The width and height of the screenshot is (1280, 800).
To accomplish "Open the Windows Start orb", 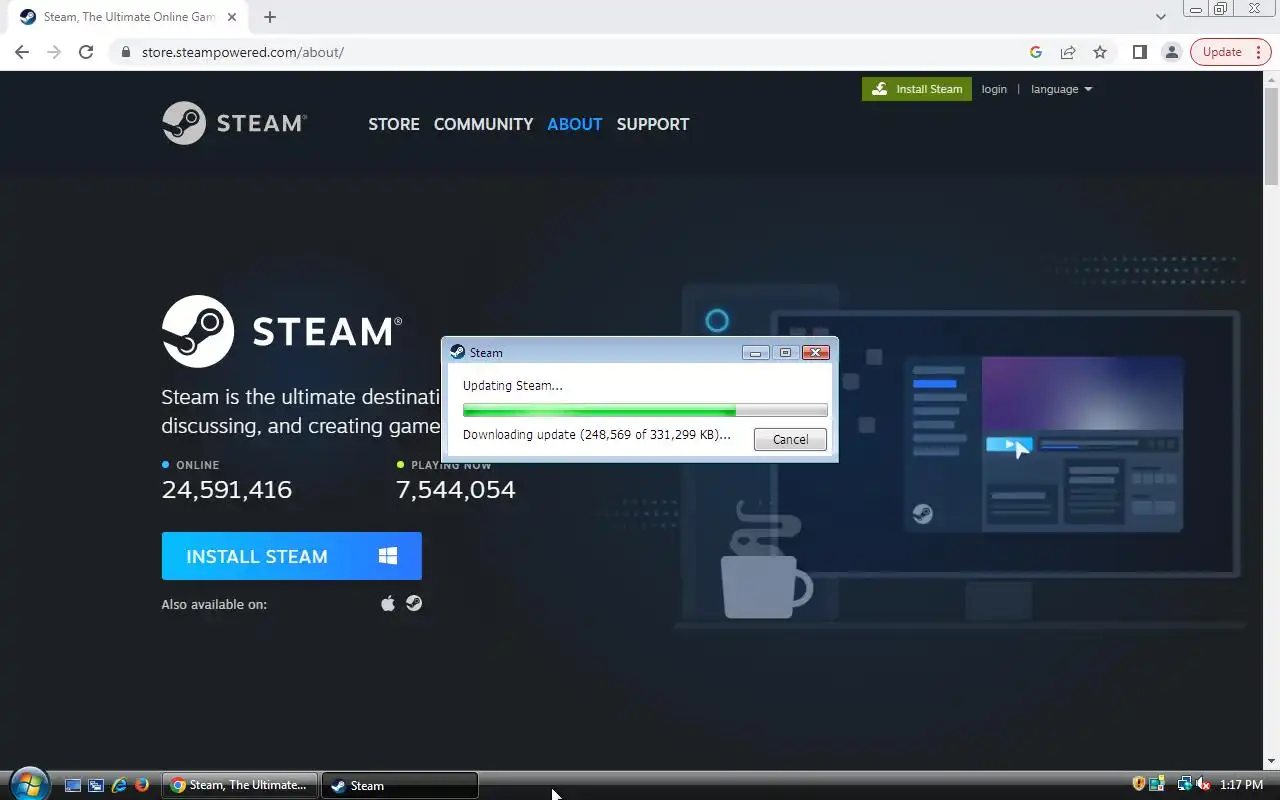I will point(29,784).
